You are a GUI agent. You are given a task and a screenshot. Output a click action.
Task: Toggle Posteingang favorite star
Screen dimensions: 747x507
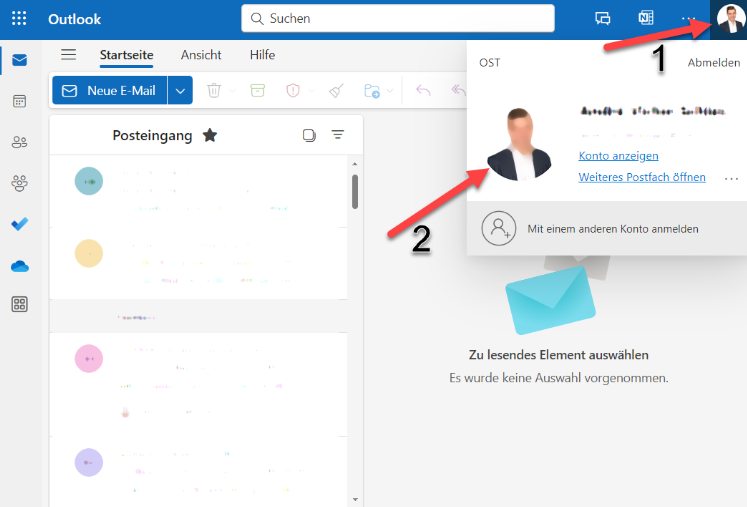pos(210,135)
